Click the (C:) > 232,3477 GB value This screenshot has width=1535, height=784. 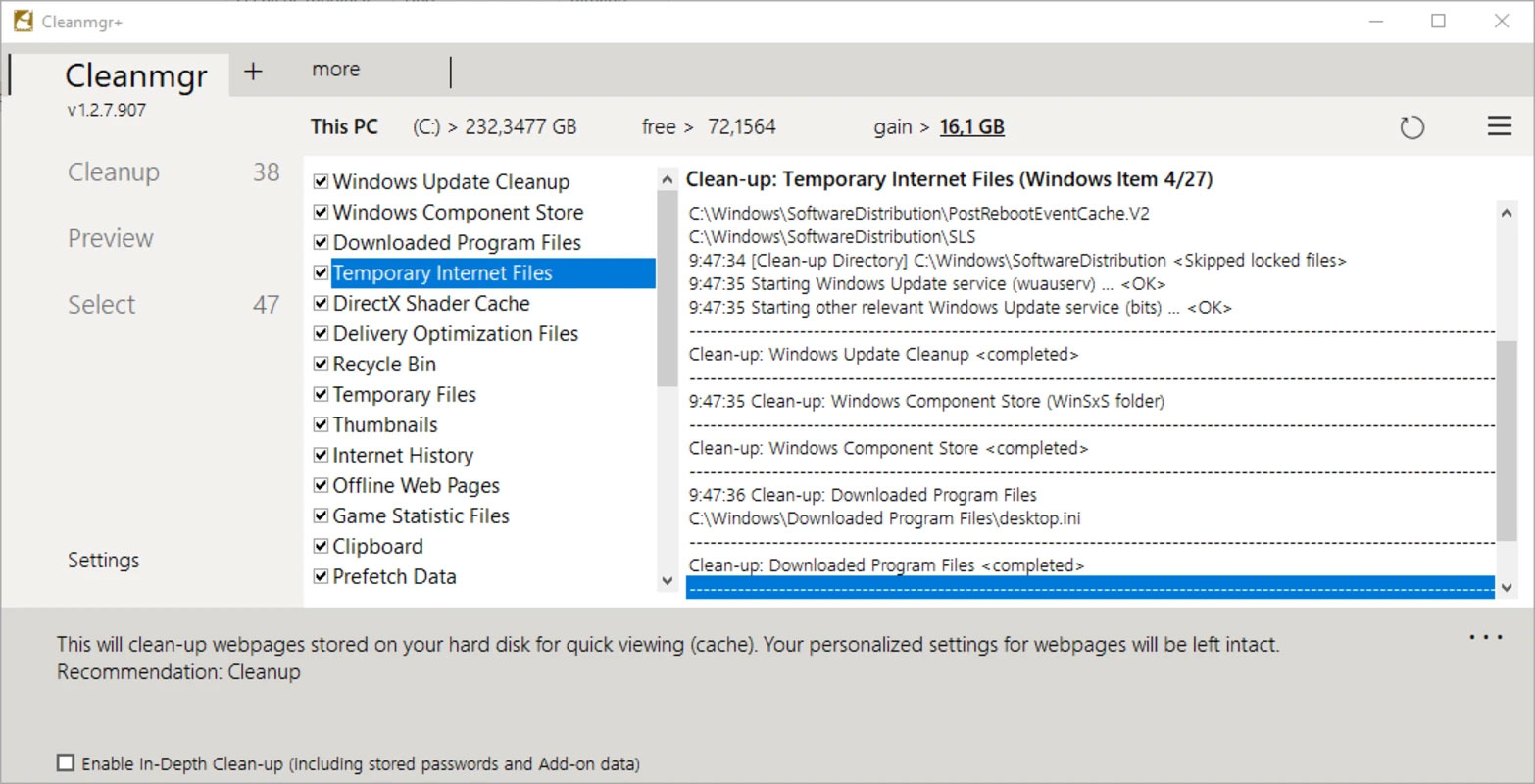495,127
